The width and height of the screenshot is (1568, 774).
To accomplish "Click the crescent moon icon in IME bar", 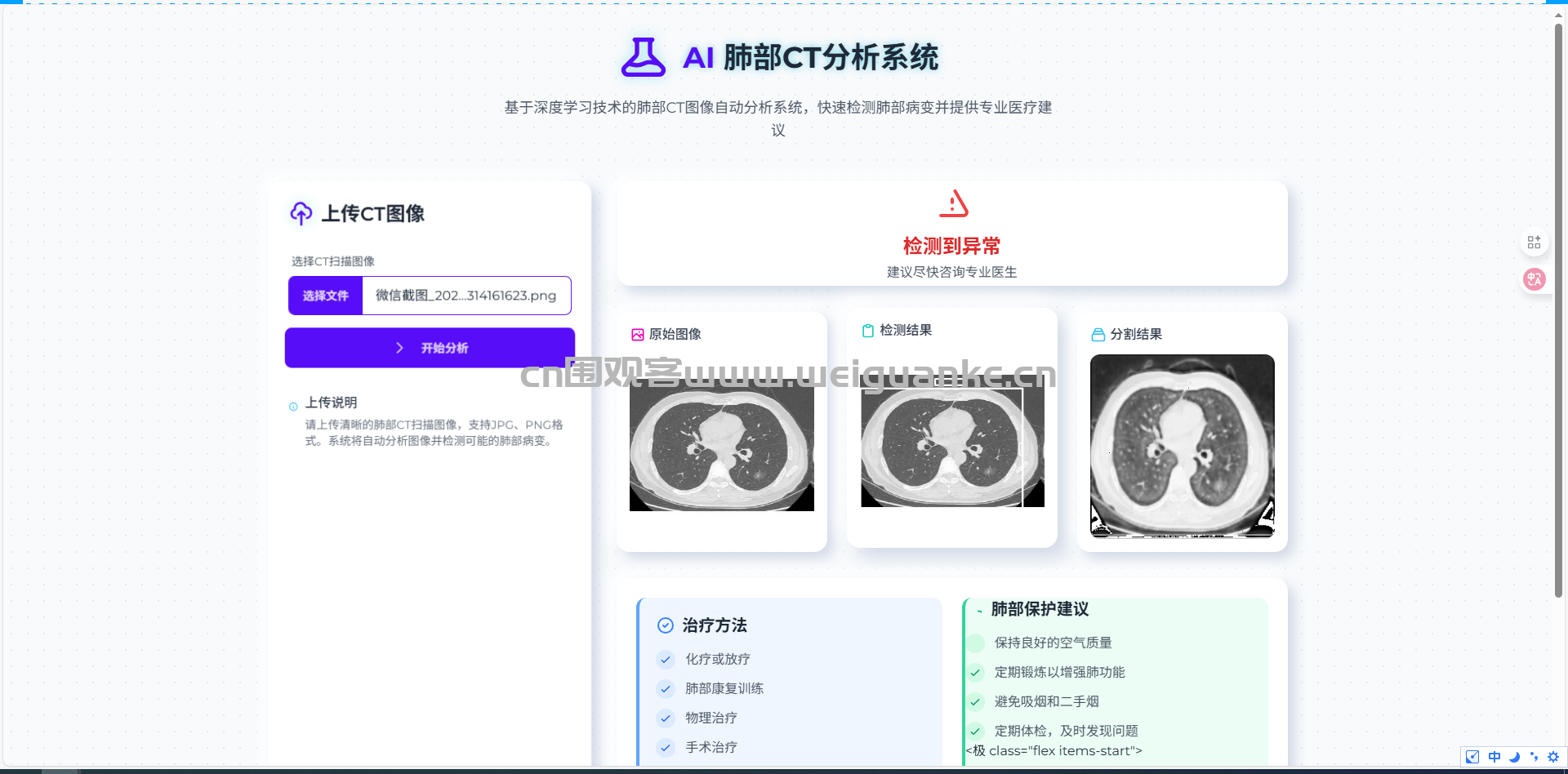I will (1514, 757).
